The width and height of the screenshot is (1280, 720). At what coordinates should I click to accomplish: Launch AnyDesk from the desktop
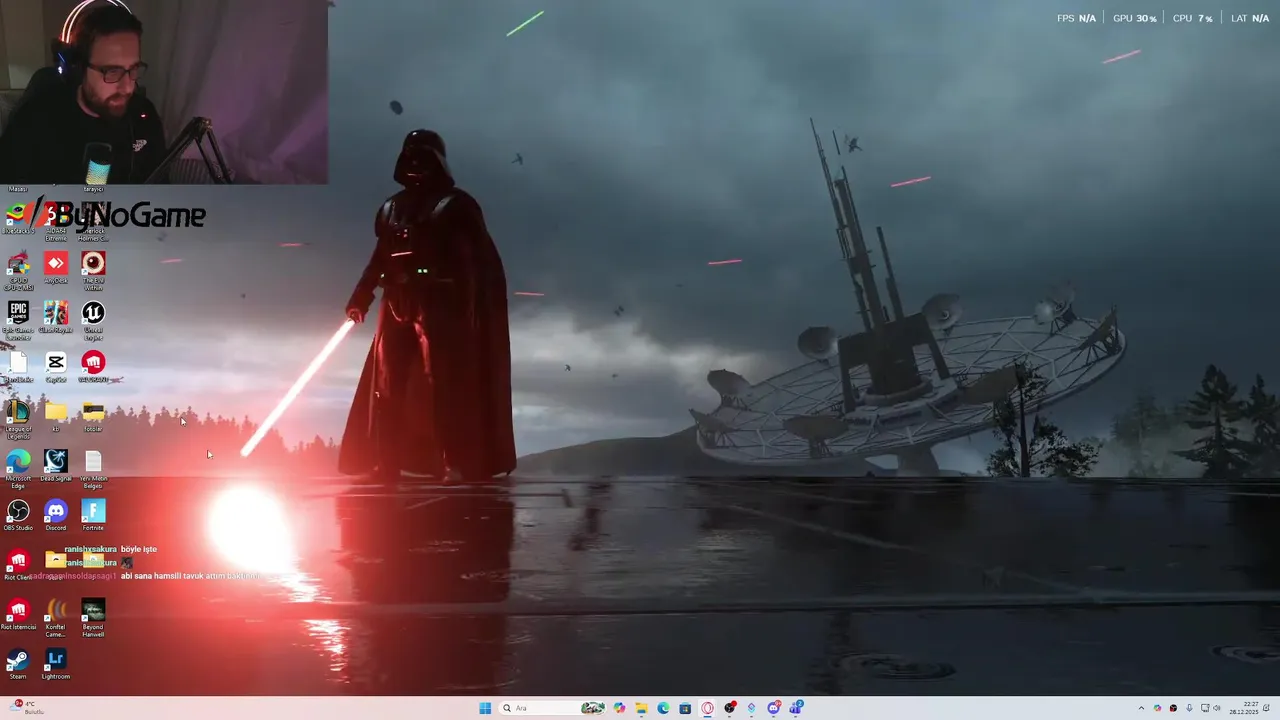coord(56,268)
